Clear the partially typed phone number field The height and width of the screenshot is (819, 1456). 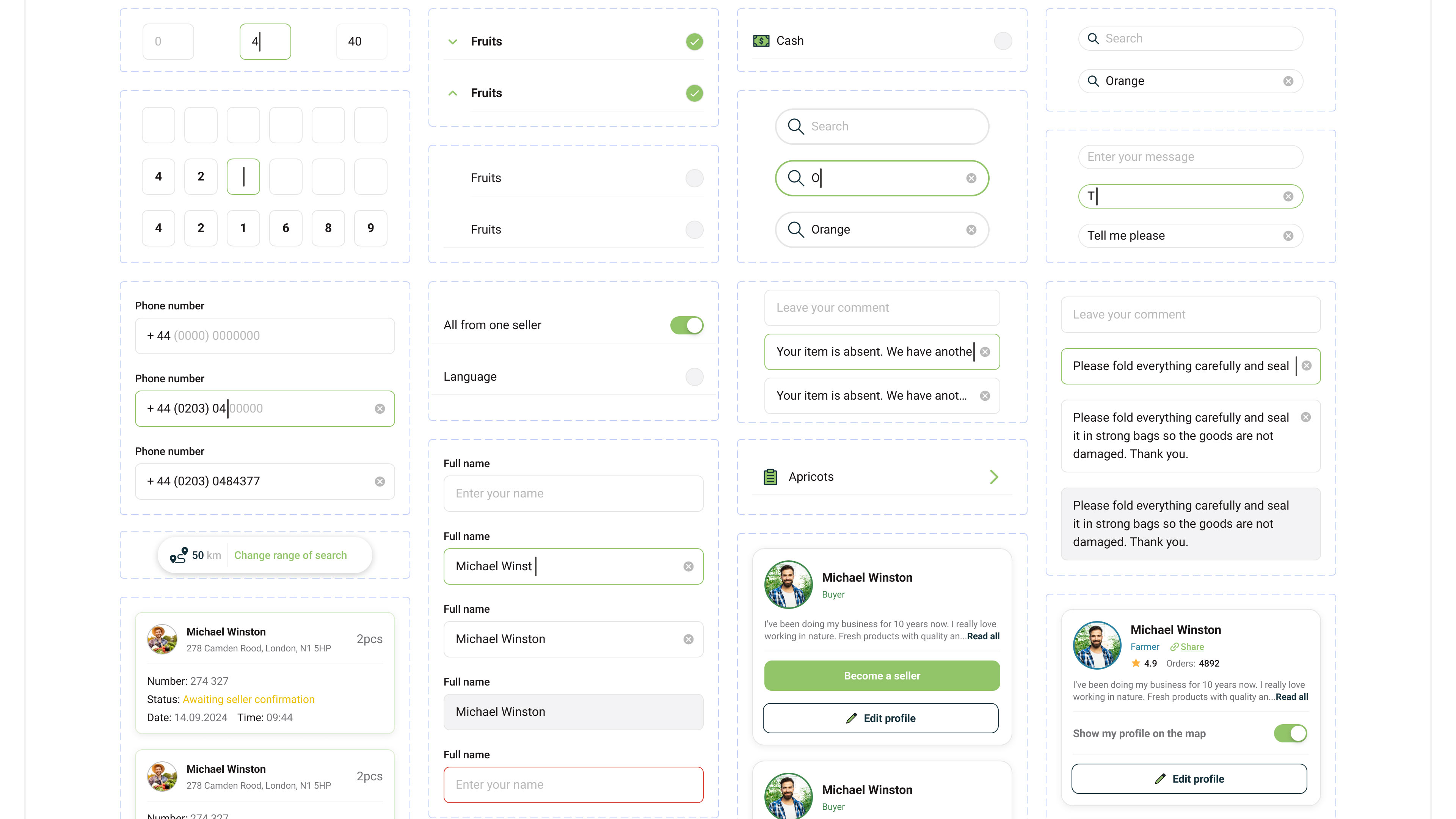coord(380,408)
